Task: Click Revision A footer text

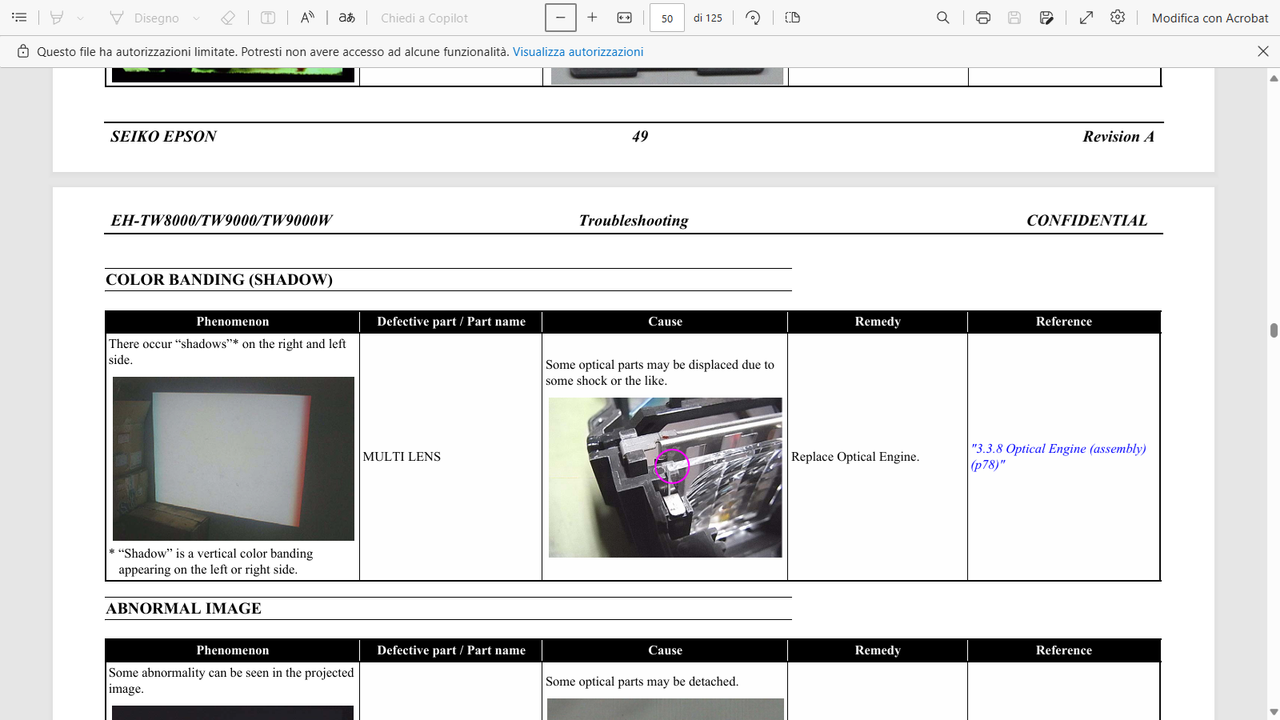Action: [1118, 137]
